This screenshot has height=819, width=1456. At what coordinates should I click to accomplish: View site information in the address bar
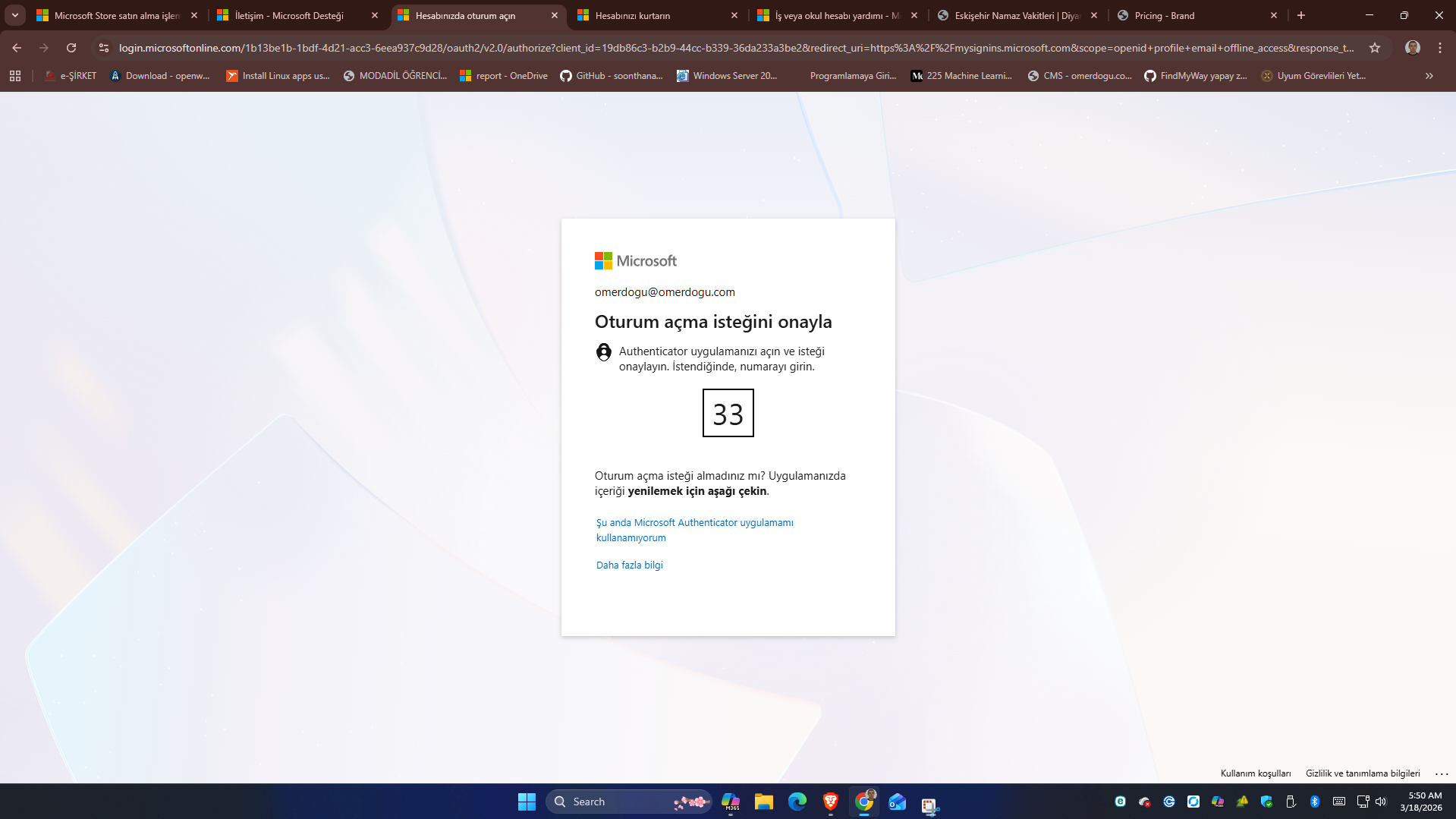click(104, 48)
